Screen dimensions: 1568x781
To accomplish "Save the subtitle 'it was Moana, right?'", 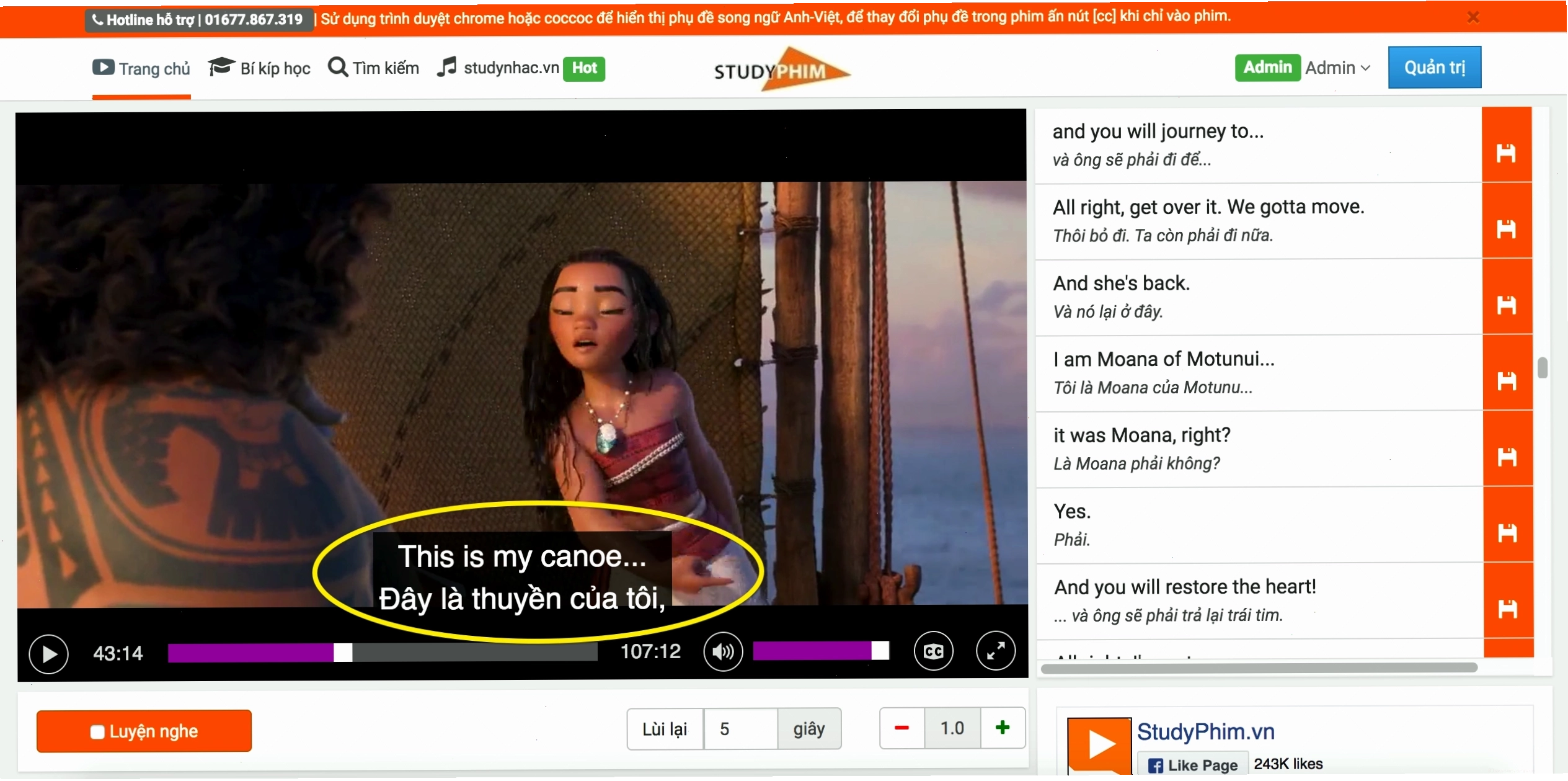I will [1507, 457].
